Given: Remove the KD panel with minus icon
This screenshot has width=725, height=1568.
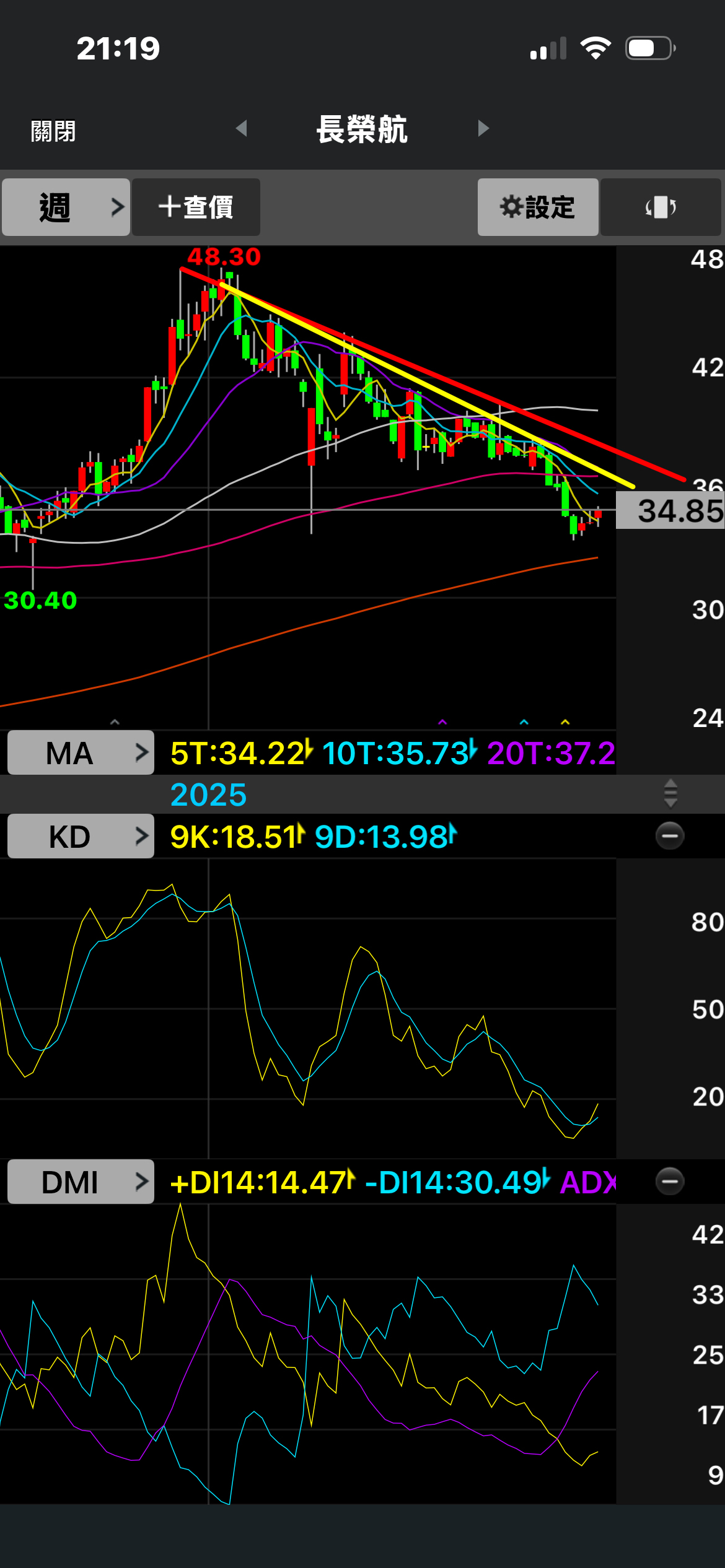Looking at the screenshot, I should pyautogui.click(x=670, y=836).
